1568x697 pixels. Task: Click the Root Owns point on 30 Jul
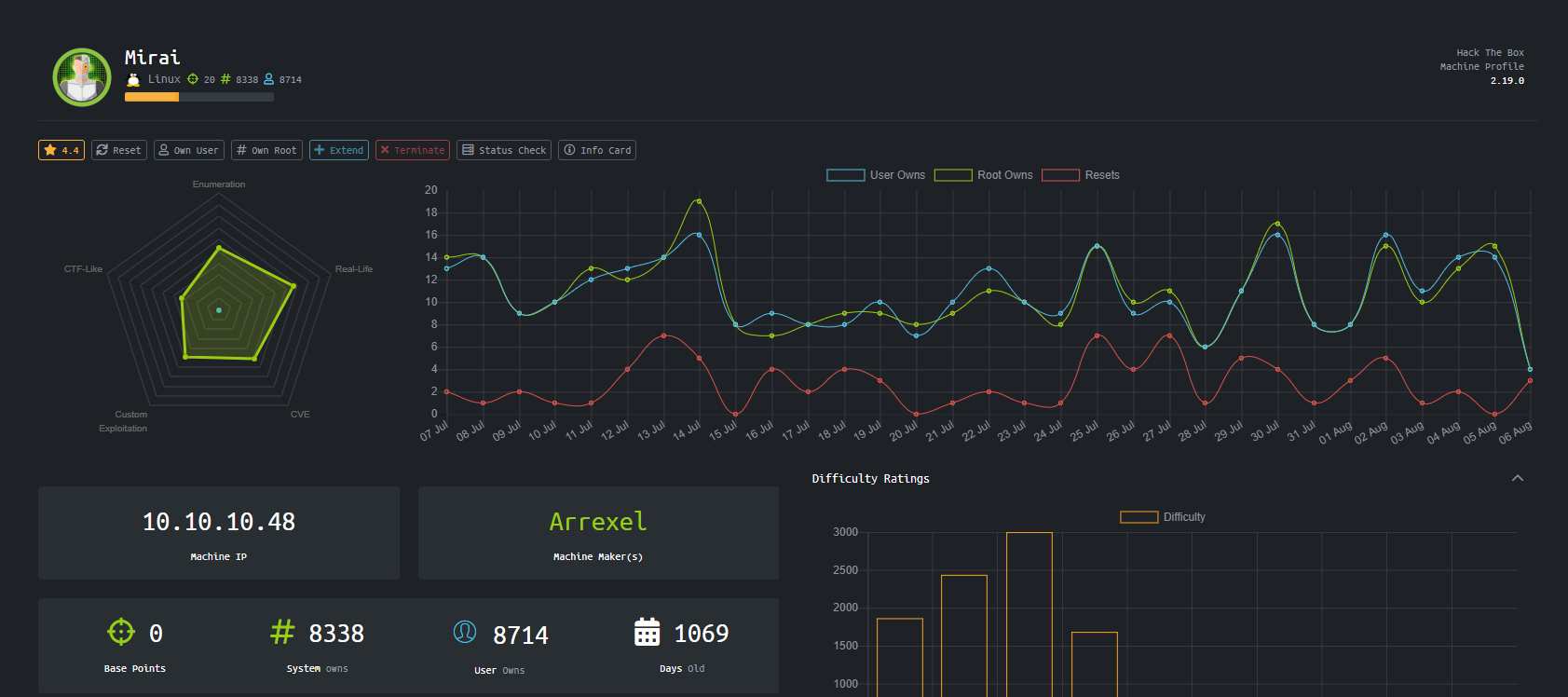tap(1277, 224)
